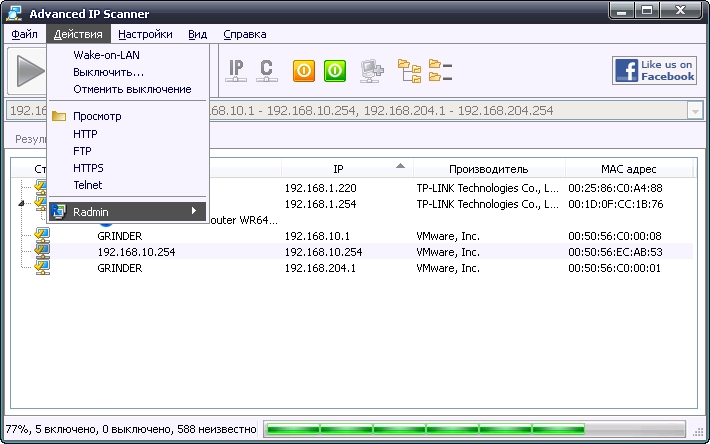The width and height of the screenshot is (710, 444).
Task: Sort by the Производитель column header
Action: [x=489, y=169]
